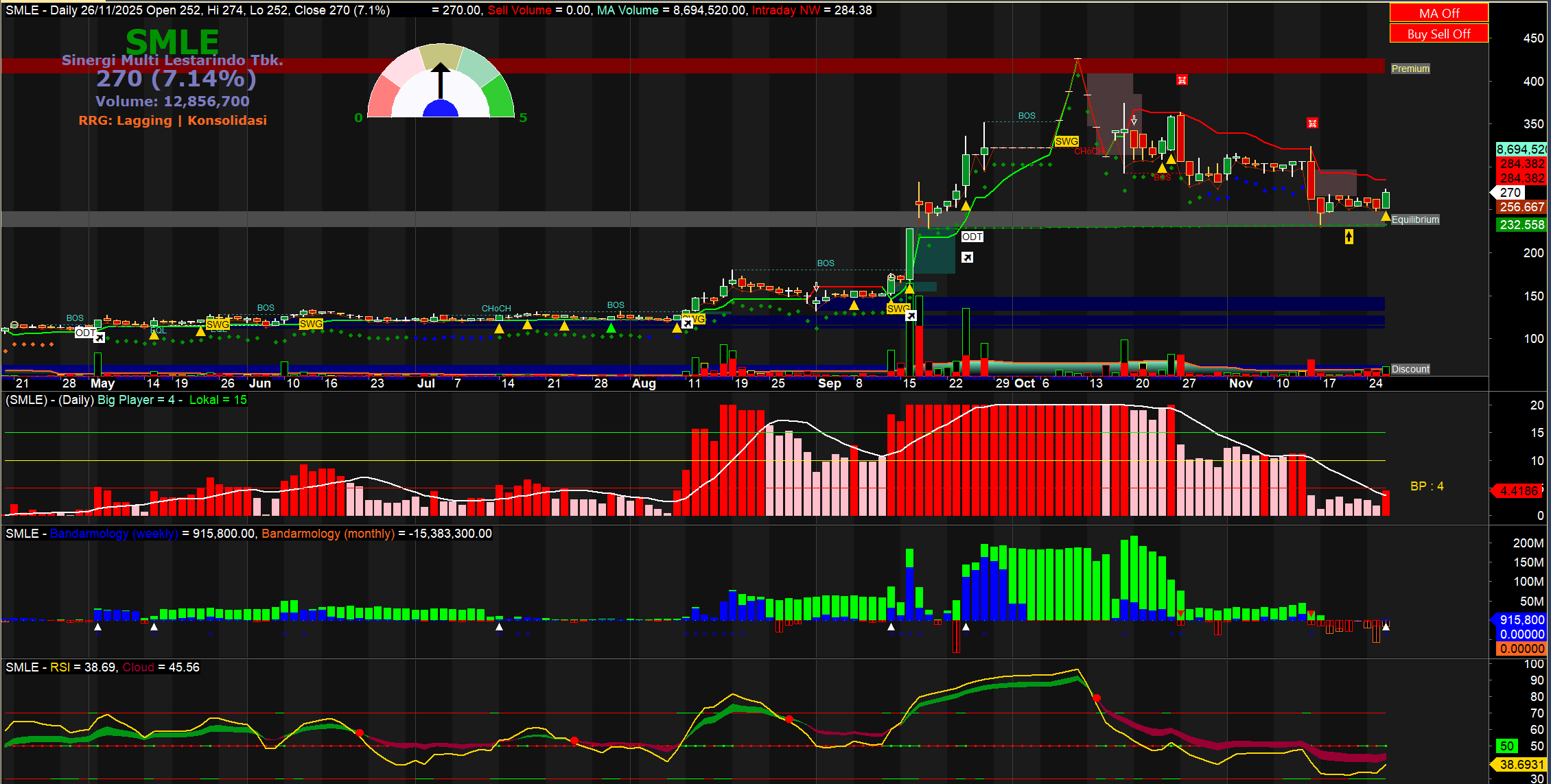Click the Premium zone label
Image resolution: width=1551 pixels, height=784 pixels.
pyautogui.click(x=1410, y=69)
